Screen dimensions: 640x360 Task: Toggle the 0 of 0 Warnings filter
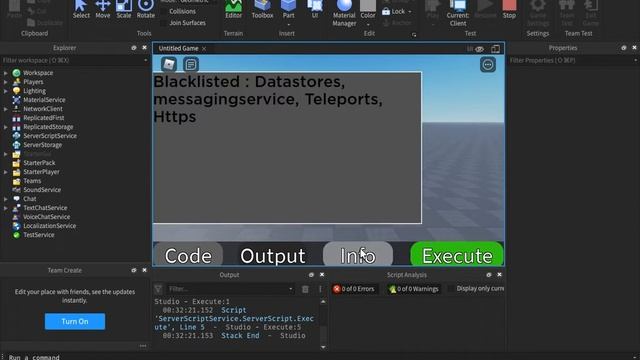point(414,289)
